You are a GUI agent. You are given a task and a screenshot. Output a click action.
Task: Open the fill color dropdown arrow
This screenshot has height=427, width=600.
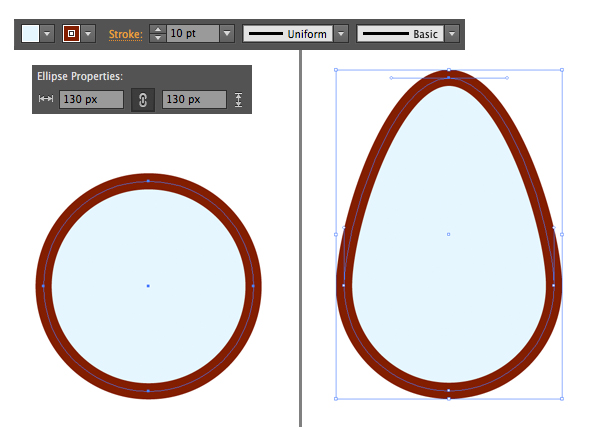click(47, 34)
